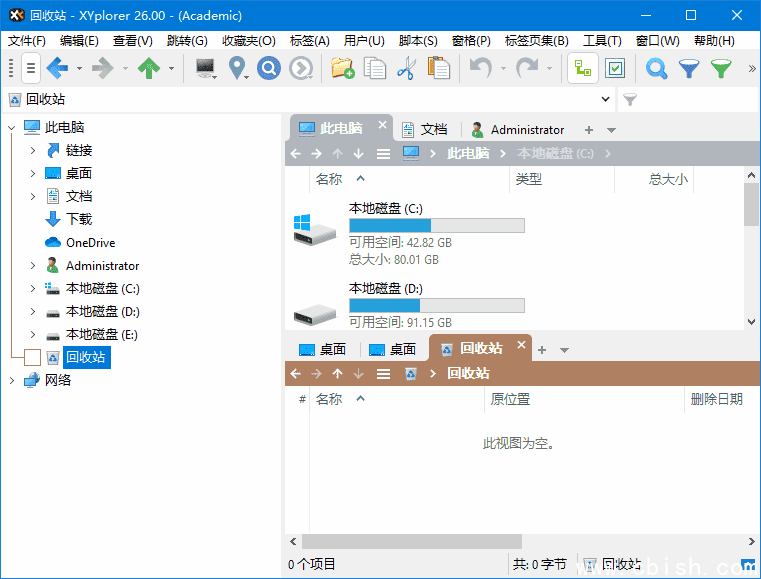This screenshot has height=579, width=761.
Task: Click the blue Back arrow toolbar icon
Action: click(x=56, y=68)
